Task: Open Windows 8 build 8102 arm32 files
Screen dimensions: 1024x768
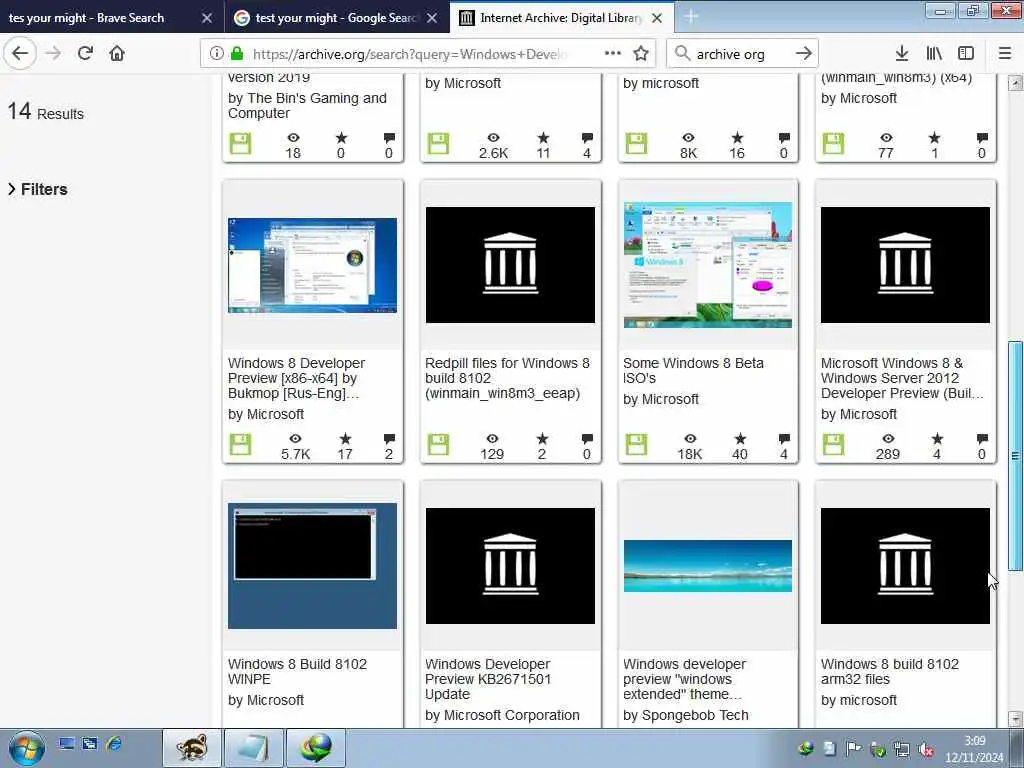Action: click(x=889, y=671)
